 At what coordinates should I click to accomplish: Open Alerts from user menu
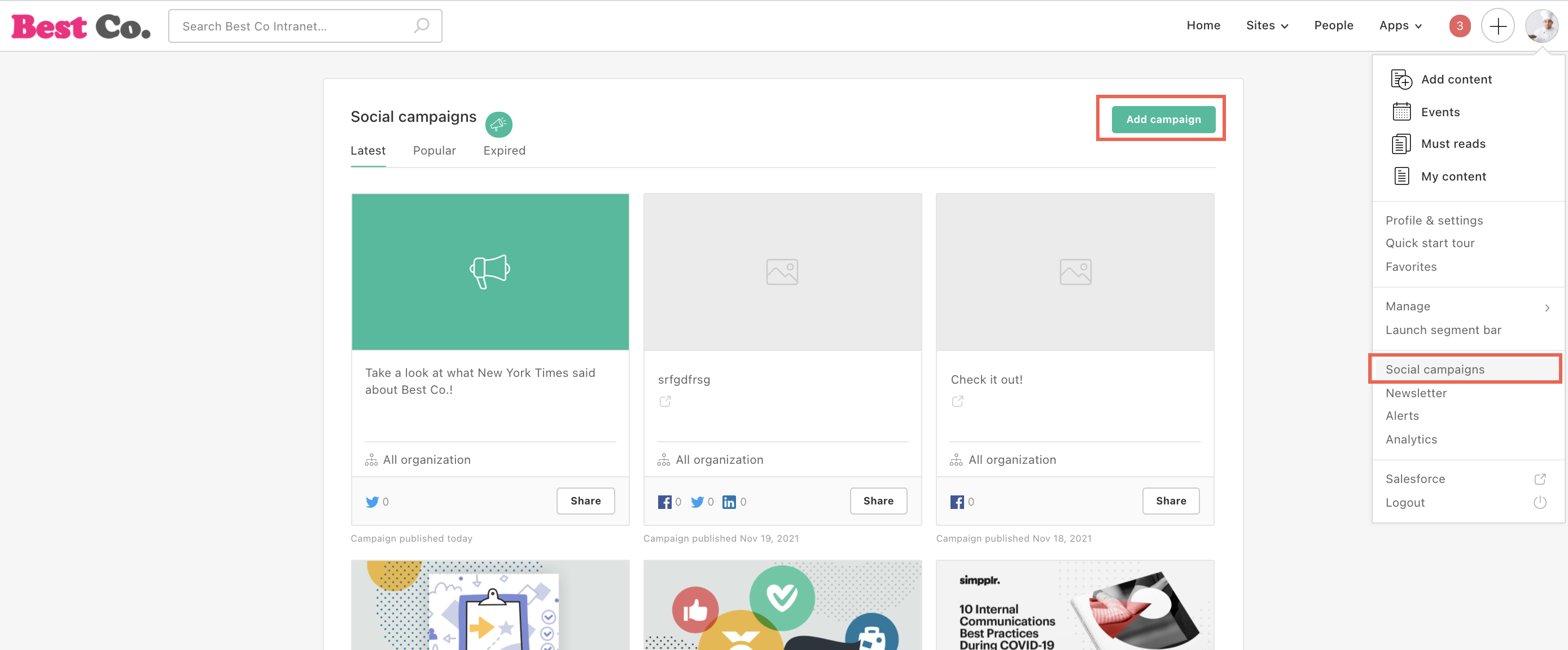click(x=1402, y=416)
